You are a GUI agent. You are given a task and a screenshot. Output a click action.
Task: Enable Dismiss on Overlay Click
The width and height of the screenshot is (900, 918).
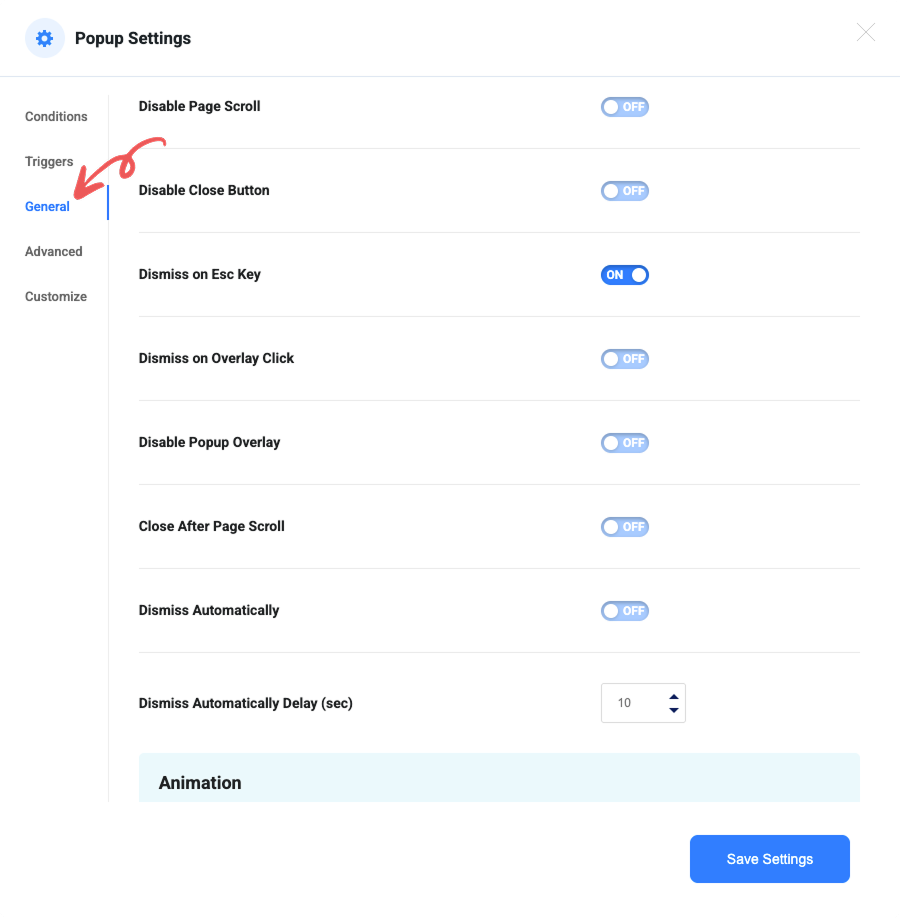(624, 359)
